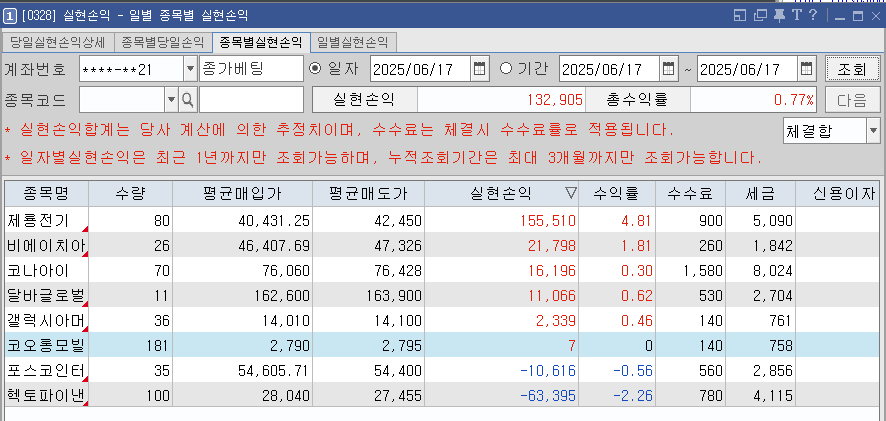886x421 pixels.
Task: Open the 체결합 dropdown
Action: 872,130
